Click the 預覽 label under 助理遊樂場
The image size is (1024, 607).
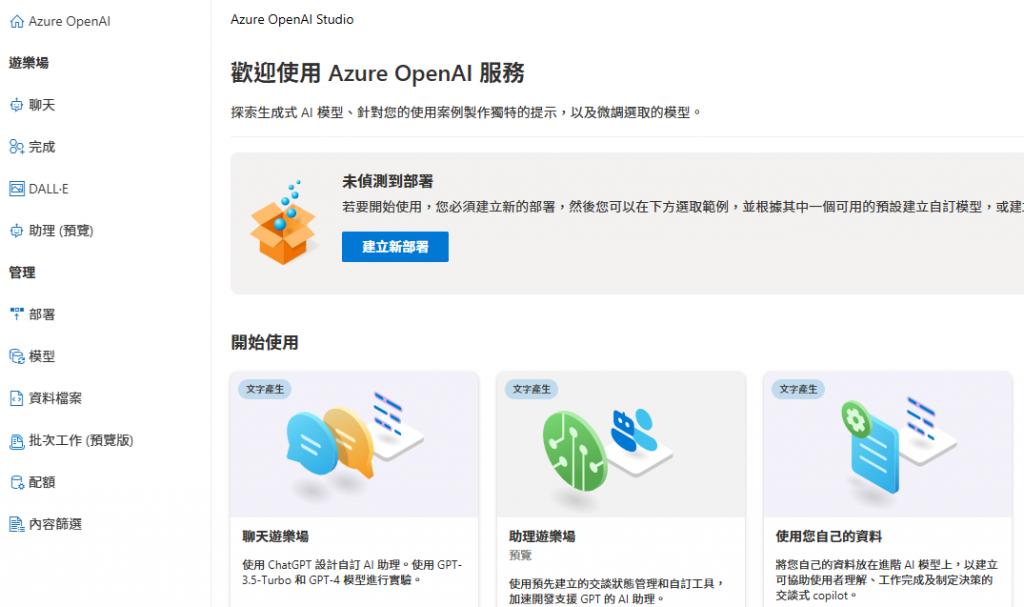tap(520, 555)
